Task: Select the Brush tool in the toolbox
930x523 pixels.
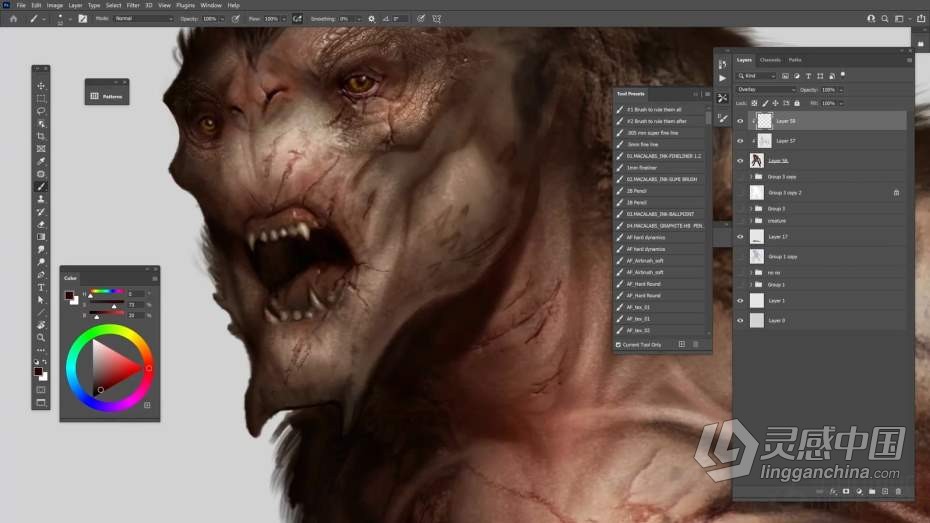Action: pos(41,187)
